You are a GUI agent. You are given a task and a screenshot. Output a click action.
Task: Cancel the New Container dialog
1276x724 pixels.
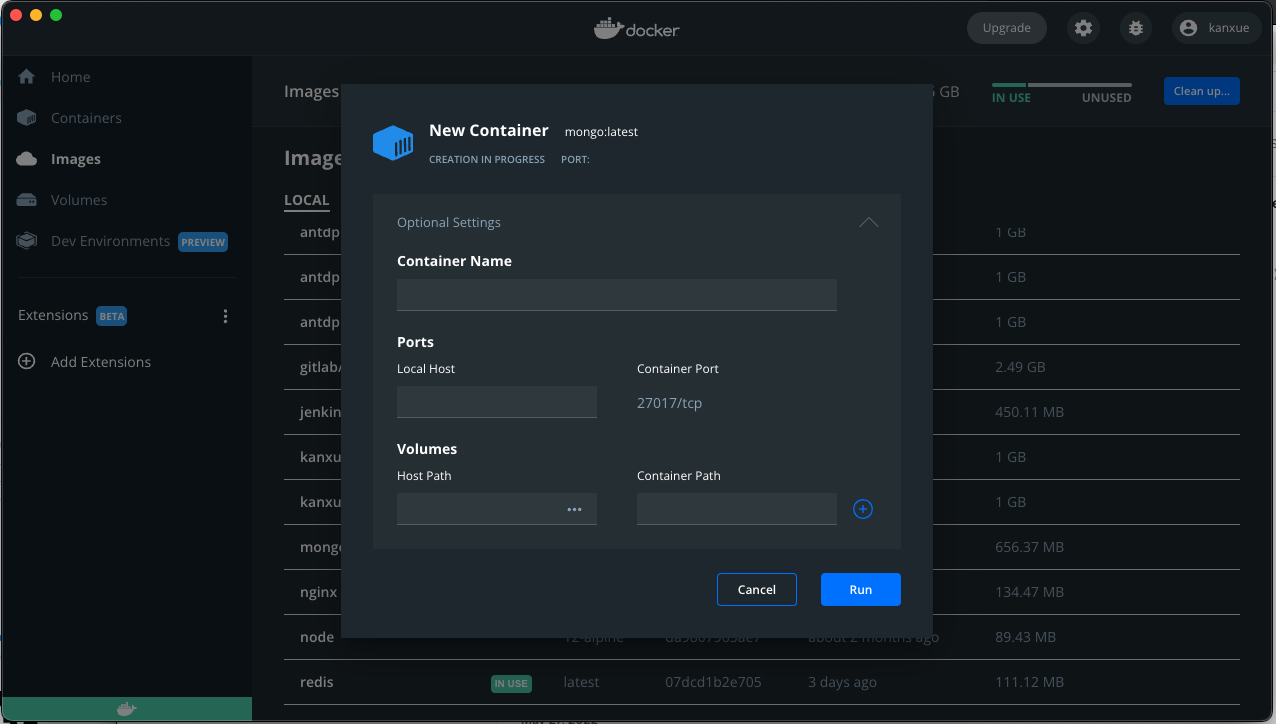757,590
